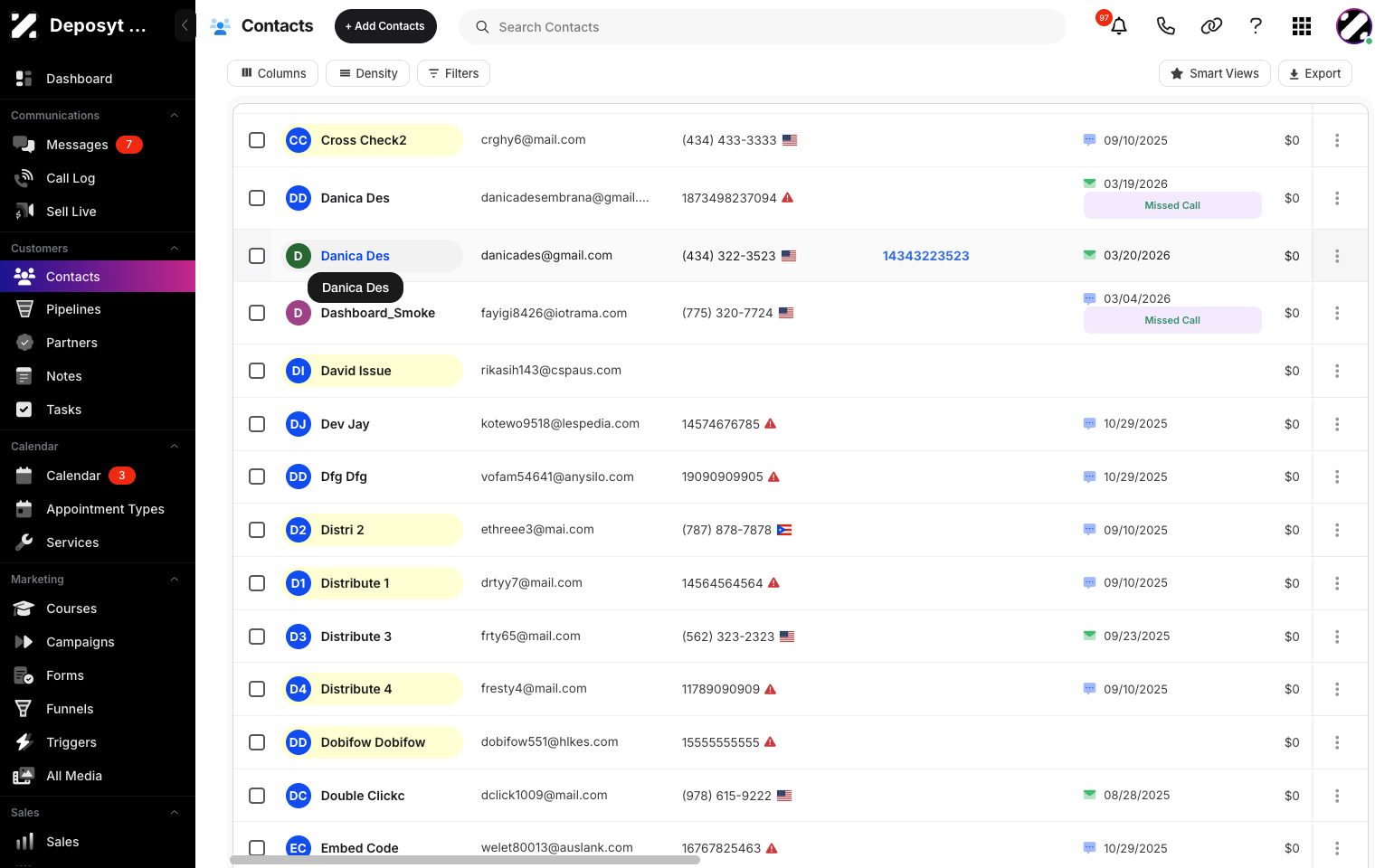Tick the checkbox for Dashboard_Smoke
The image size is (1394, 868).
257,313
